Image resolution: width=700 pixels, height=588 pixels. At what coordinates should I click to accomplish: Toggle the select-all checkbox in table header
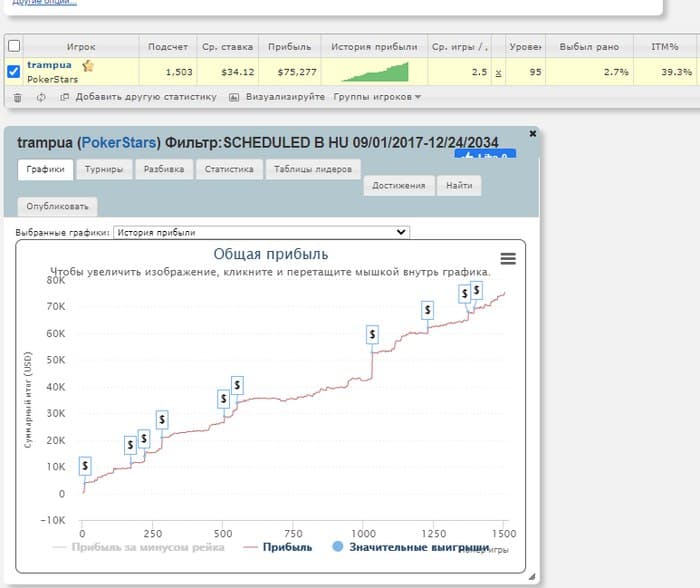(x=13, y=46)
